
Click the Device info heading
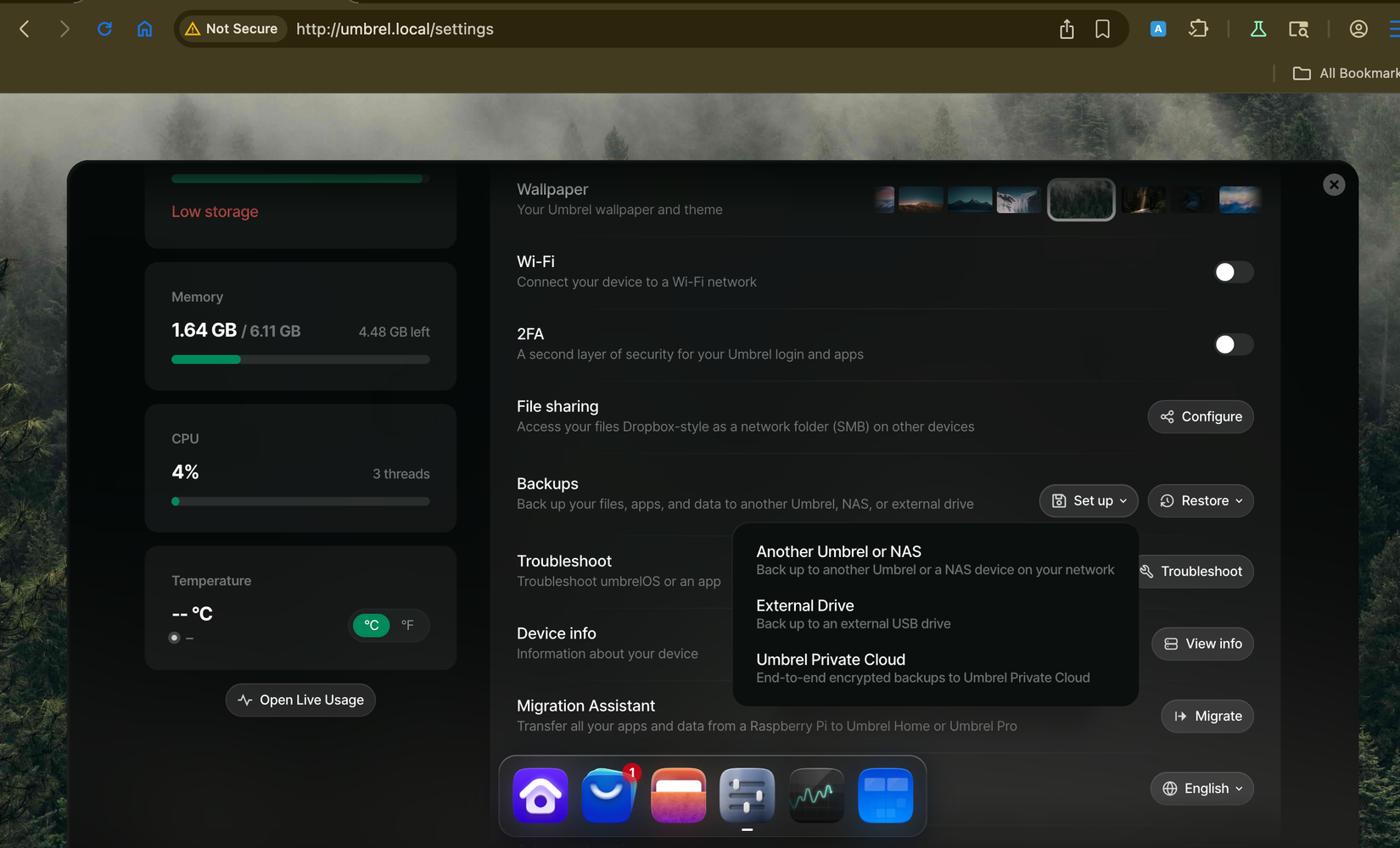[x=557, y=633]
